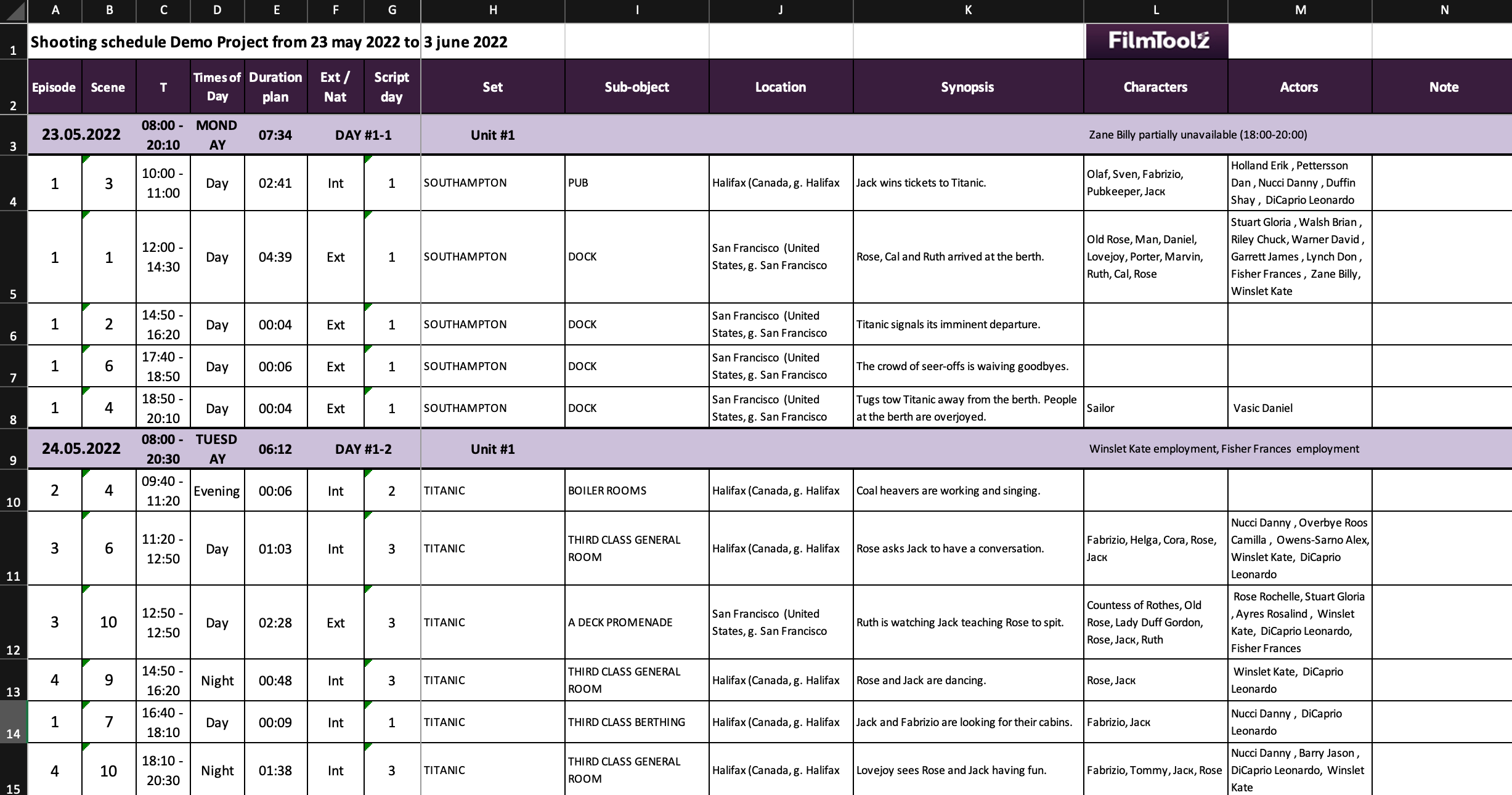Select the Zane Billy partially unavailable note
Image resolution: width=1512 pixels, height=795 pixels.
coord(1198,134)
